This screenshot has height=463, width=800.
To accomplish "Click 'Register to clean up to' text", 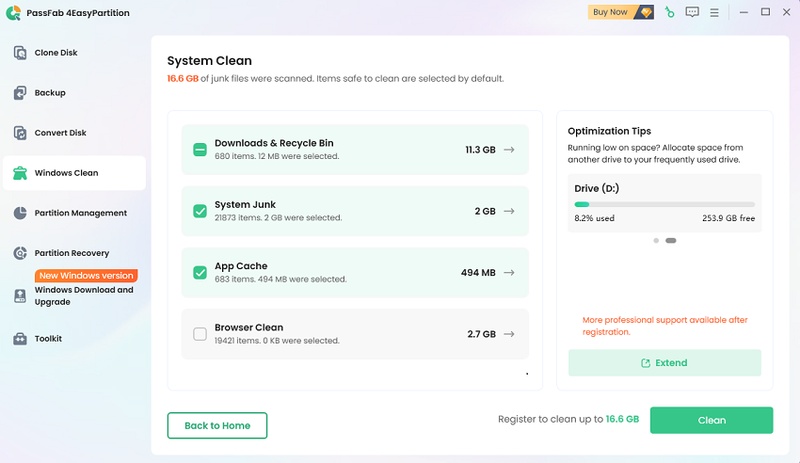I will tap(551, 419).
